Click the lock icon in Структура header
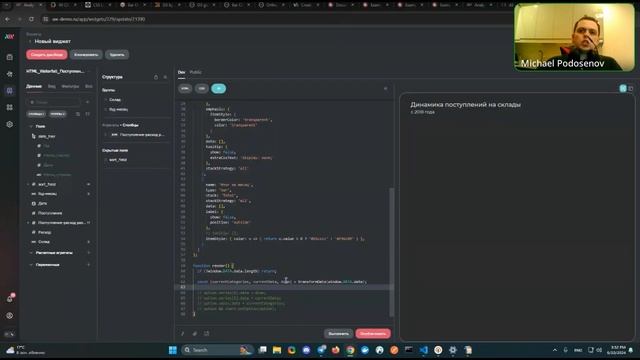Screen dimensions: 640x360 click(156, 77)
